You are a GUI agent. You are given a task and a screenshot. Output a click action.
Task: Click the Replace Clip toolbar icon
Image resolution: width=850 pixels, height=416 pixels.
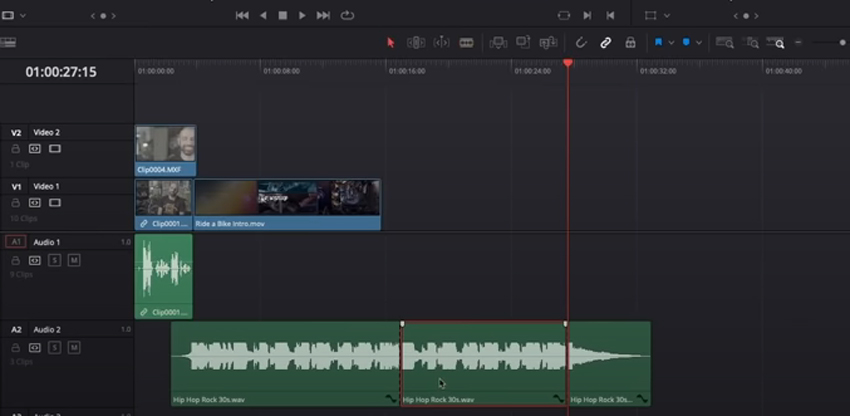point(548,43)
